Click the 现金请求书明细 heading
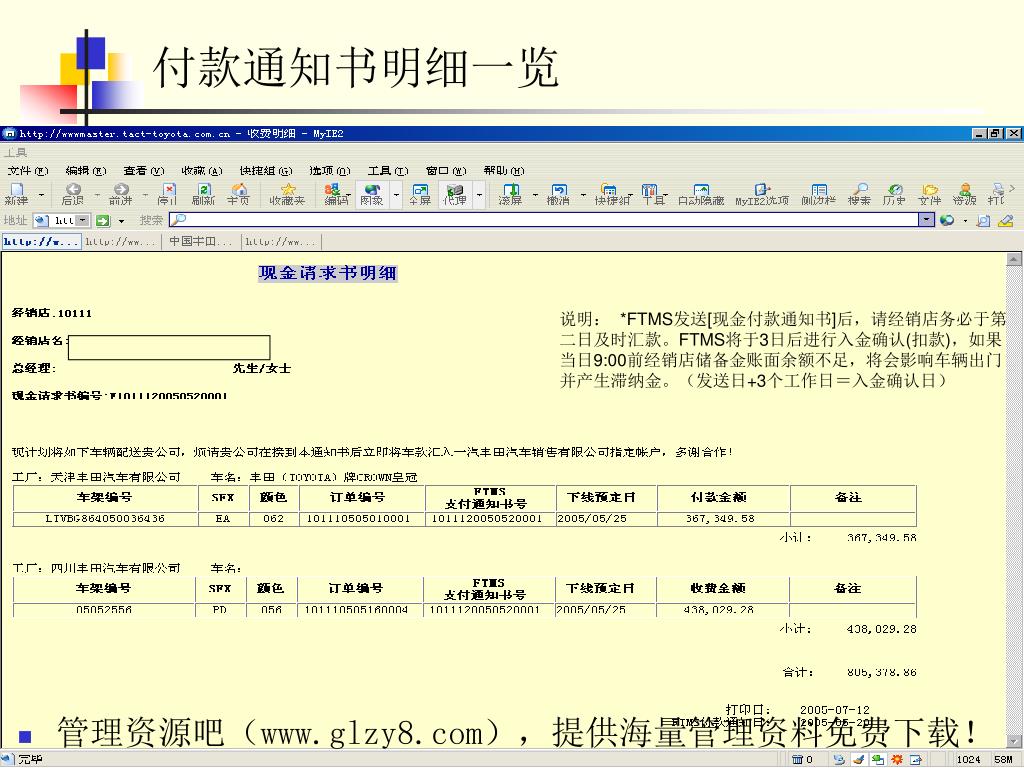The width and height of the screenshot is (1024, 768). click(328, 273)
